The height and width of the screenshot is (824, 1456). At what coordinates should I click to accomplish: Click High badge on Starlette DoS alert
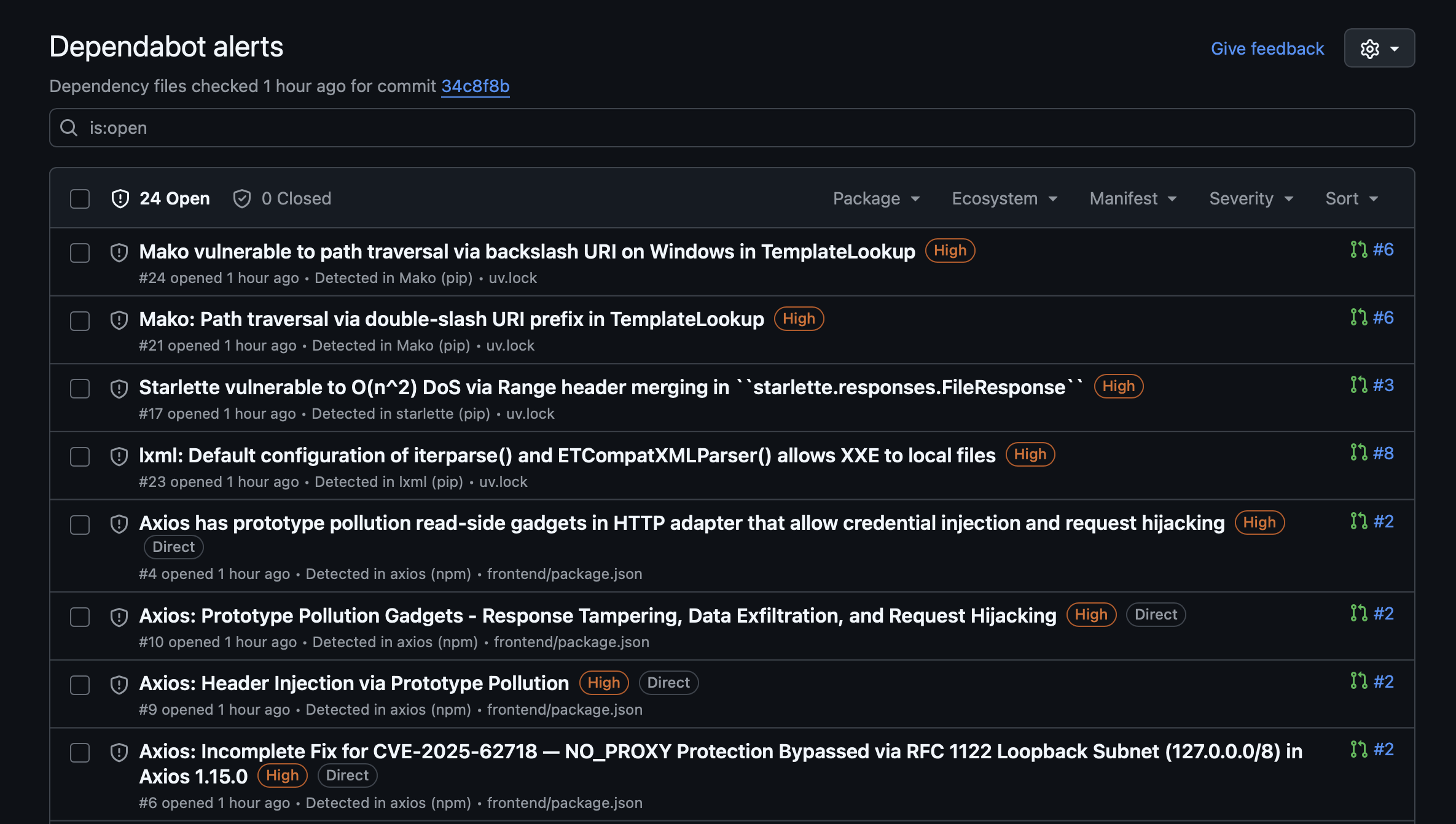[1119, 386]
